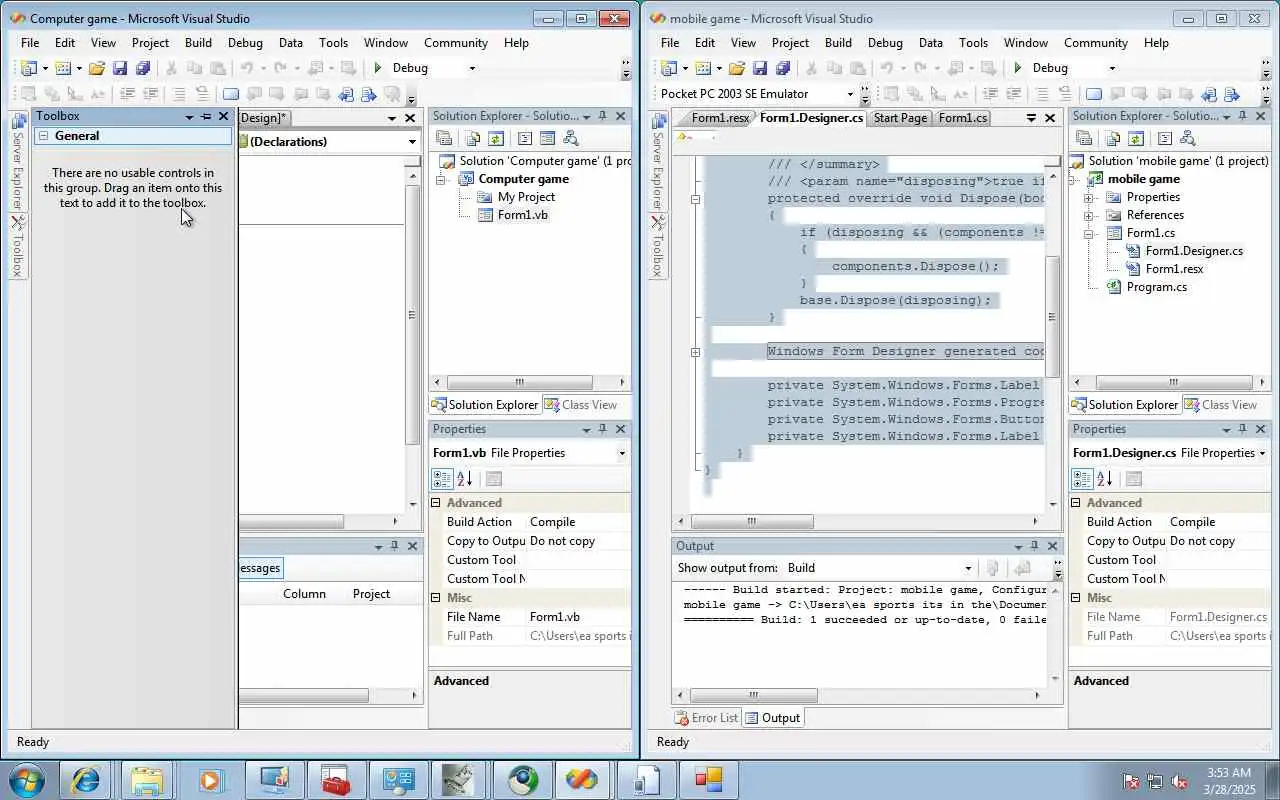Click mobile game code editor horizontal scrollbar
This screenshot has width=1280, height=800.
tap(858, 521)
